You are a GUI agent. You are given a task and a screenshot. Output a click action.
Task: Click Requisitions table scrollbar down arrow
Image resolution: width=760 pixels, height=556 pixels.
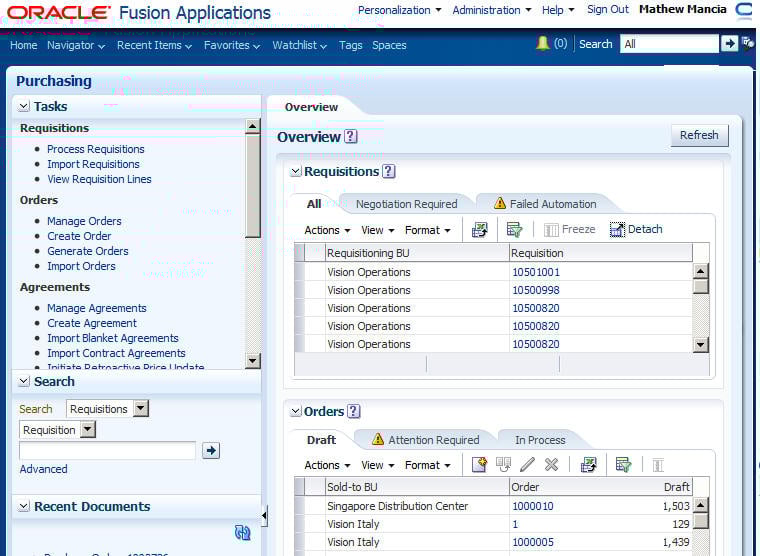click(x=700, y=345)
